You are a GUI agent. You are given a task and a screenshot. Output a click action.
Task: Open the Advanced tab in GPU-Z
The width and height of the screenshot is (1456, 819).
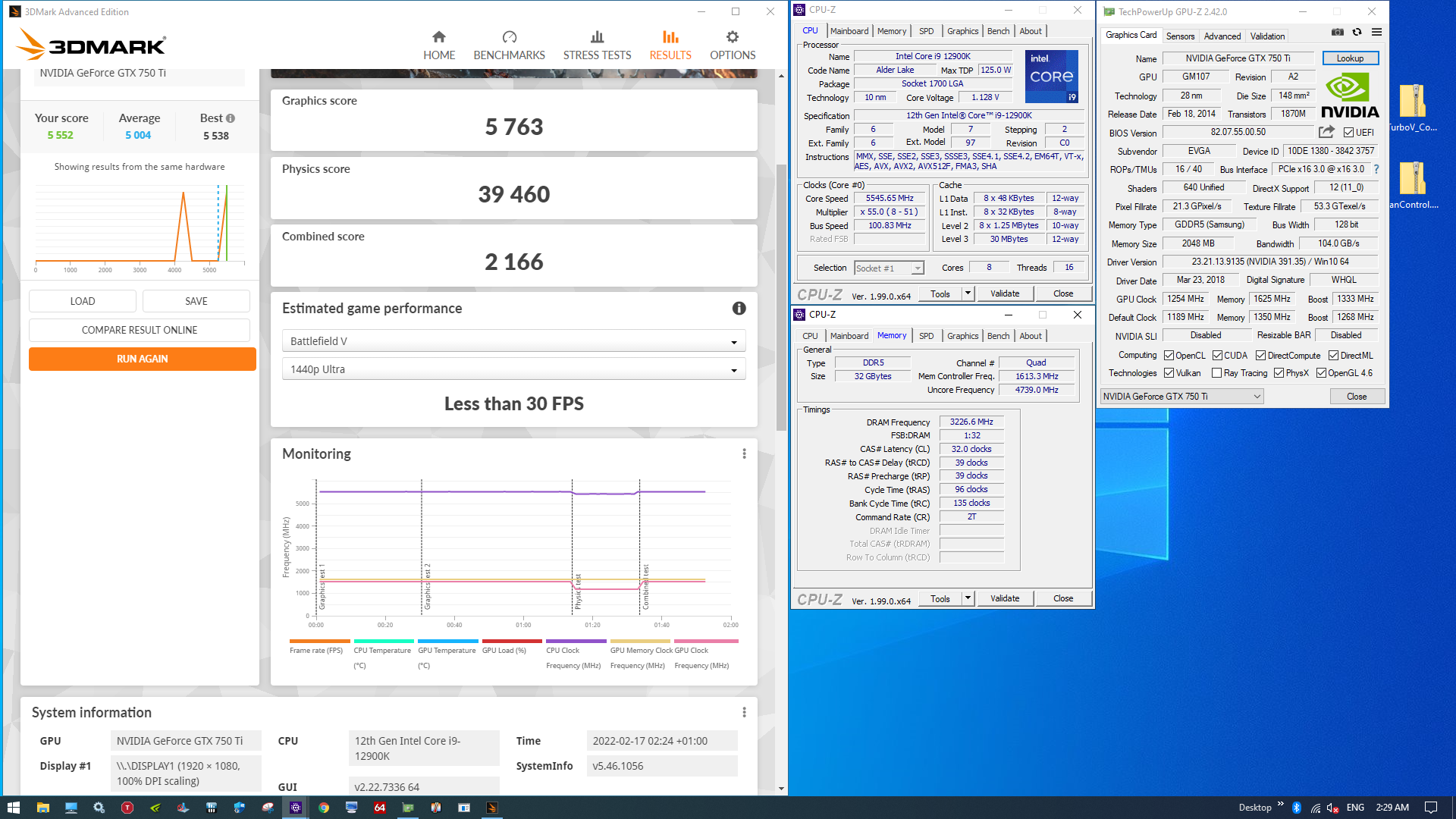point(1222,36)
